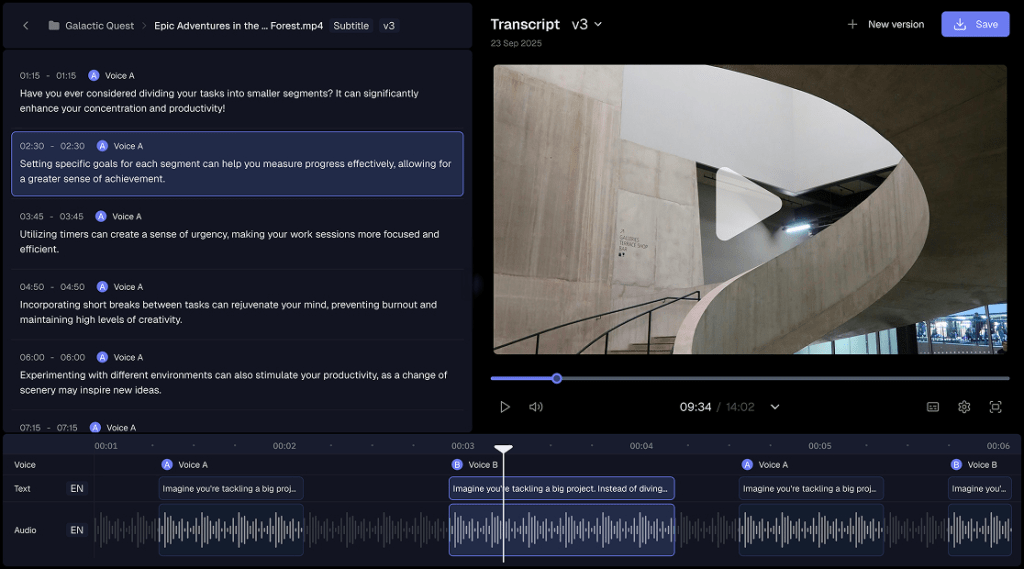This screenshot has height=569, width=1024.
Task: Open the player settings gear
Action: (964, 407)
